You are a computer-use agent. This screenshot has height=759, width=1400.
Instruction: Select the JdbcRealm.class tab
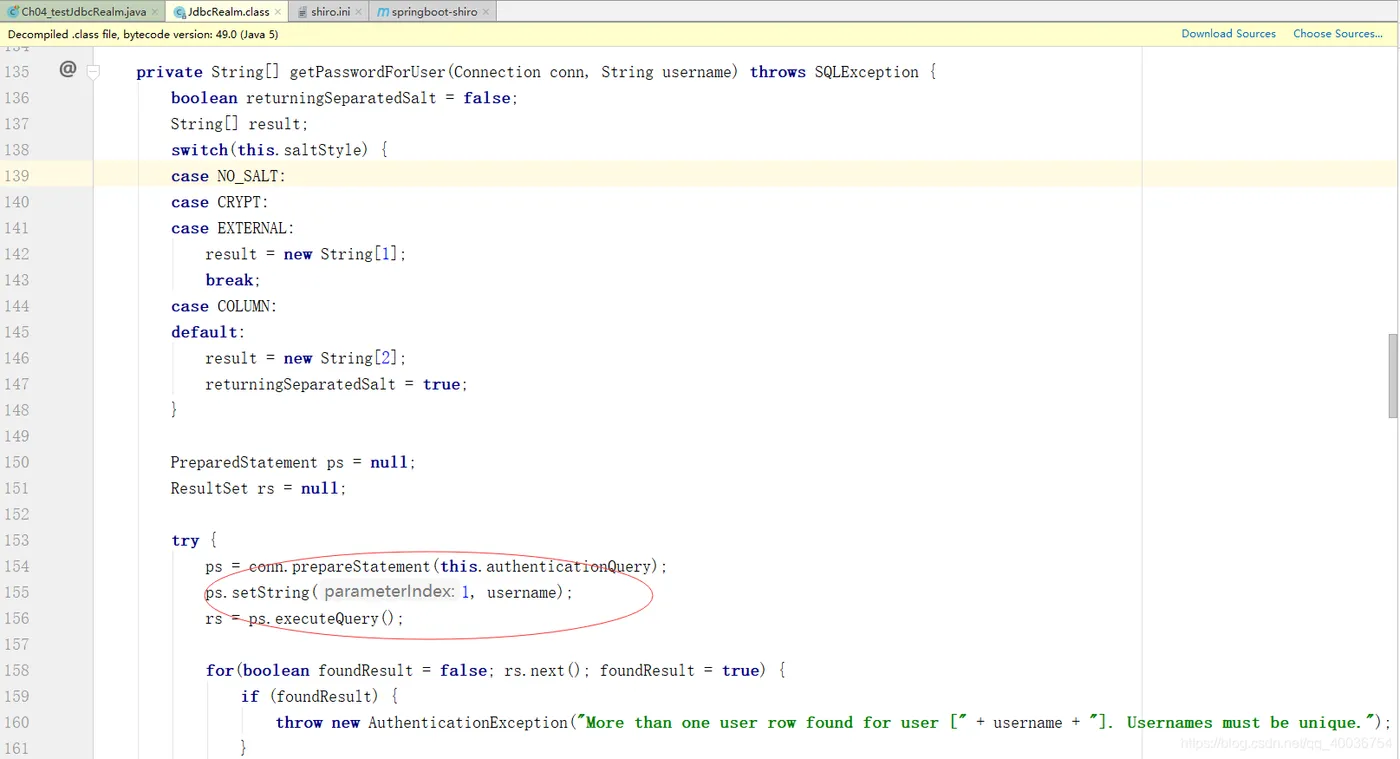[x=229, y=12]
